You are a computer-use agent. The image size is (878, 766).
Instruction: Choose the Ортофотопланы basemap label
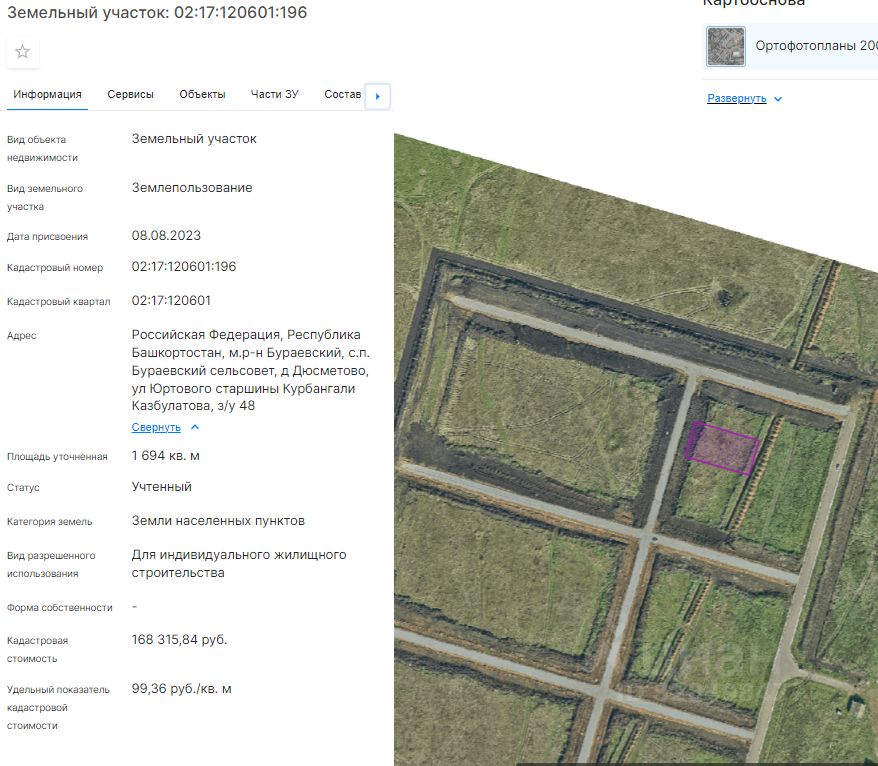816,46
